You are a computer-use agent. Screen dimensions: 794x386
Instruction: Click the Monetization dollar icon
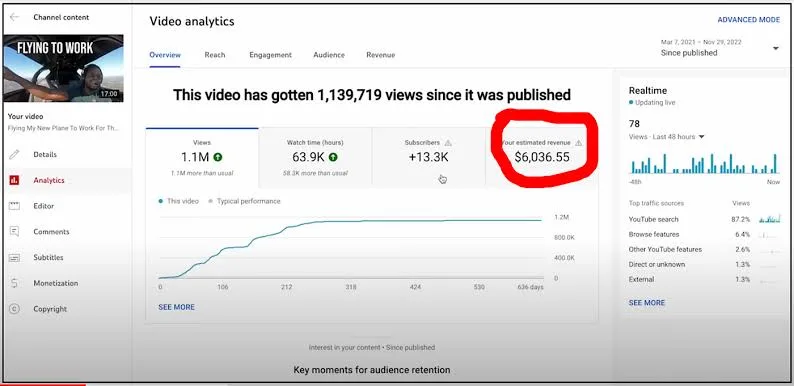(x=14, y=283)
